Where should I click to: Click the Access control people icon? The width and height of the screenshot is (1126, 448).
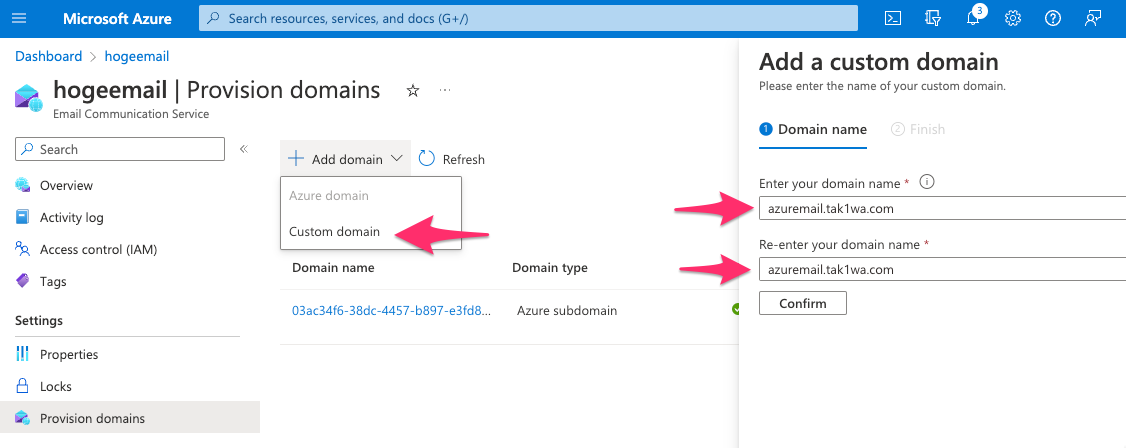point(23,250)
